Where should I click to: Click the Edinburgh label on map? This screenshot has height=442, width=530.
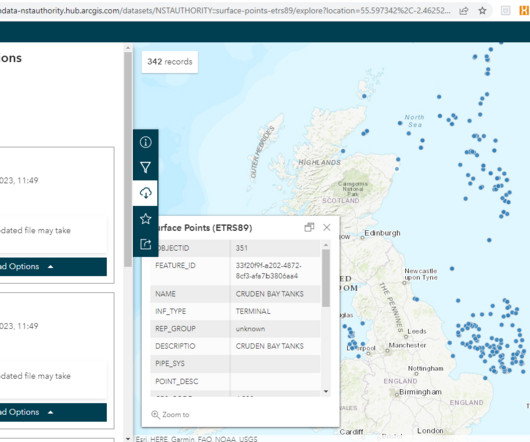pyautogui.click(x=382, y=233)
